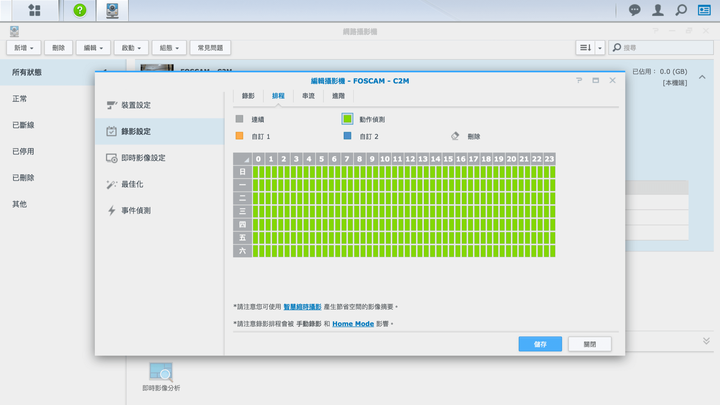720x405 pixels.
Task: Select the IP camera app taskbar icon
Action: click(x=112, y=10)
